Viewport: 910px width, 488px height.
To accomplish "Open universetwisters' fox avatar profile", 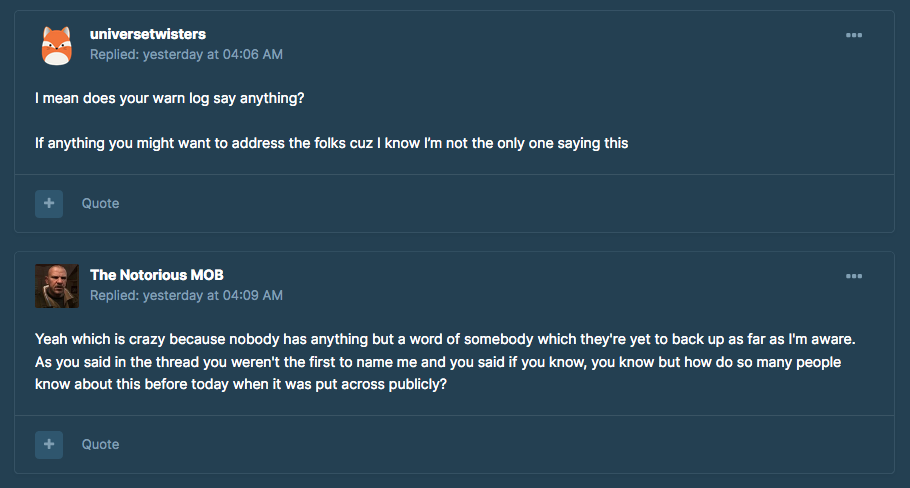I will (x=57, y=45).
